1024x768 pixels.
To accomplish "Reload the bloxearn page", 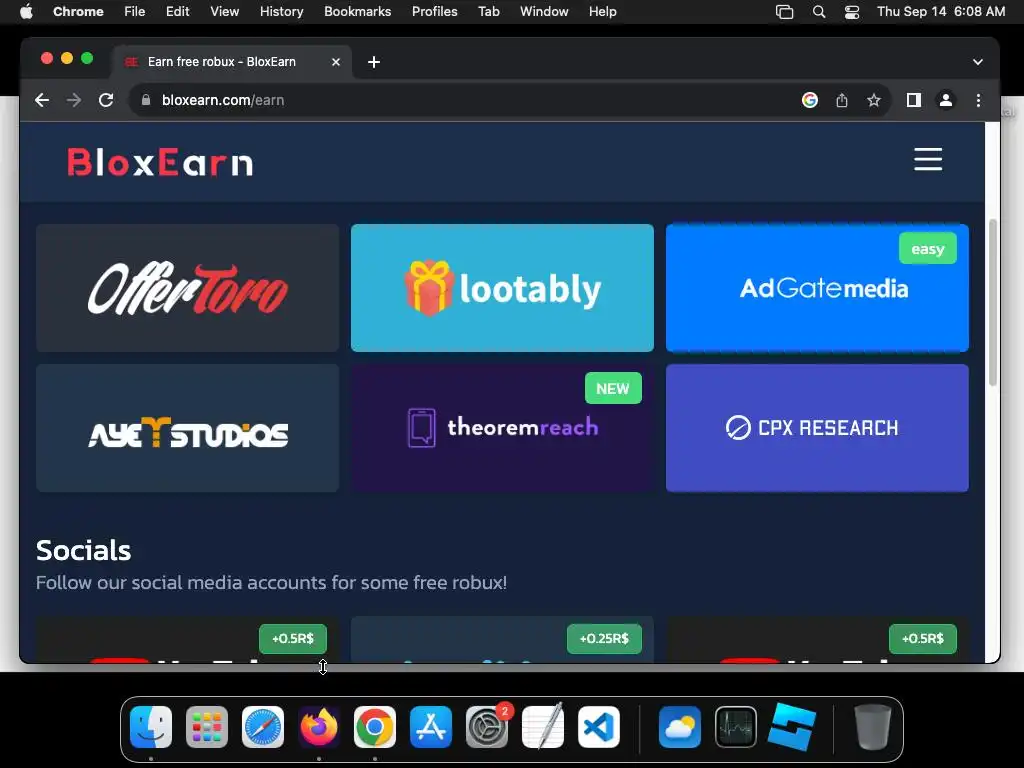I will [x=106, y=100].
